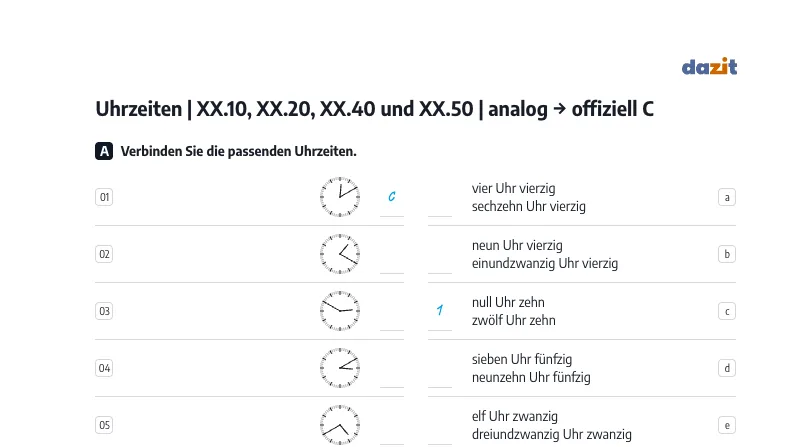
Task: Click the black A section badge
Action: [104, 151]
